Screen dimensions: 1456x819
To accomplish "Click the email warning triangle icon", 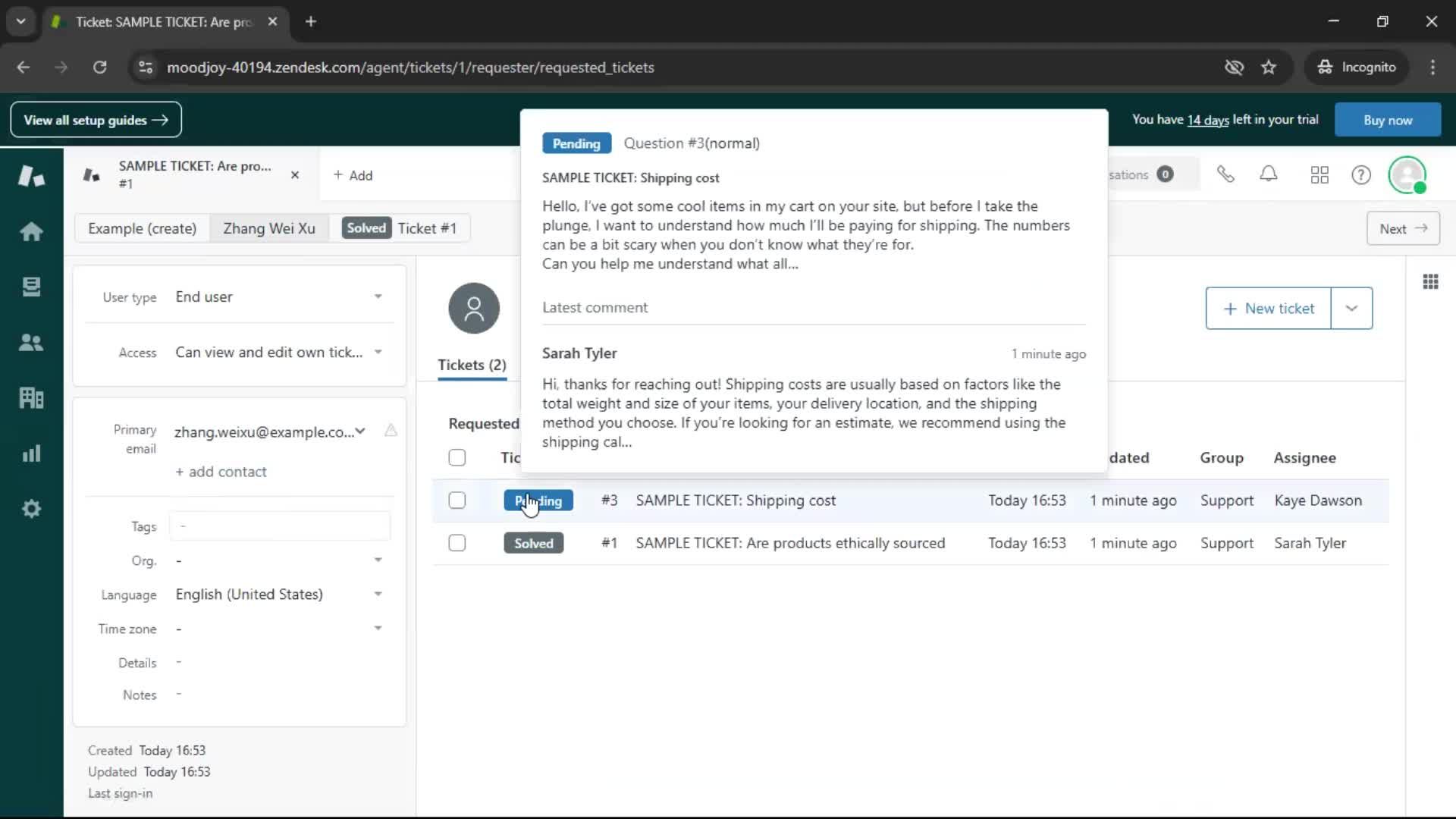I will (x=391, y=431).
